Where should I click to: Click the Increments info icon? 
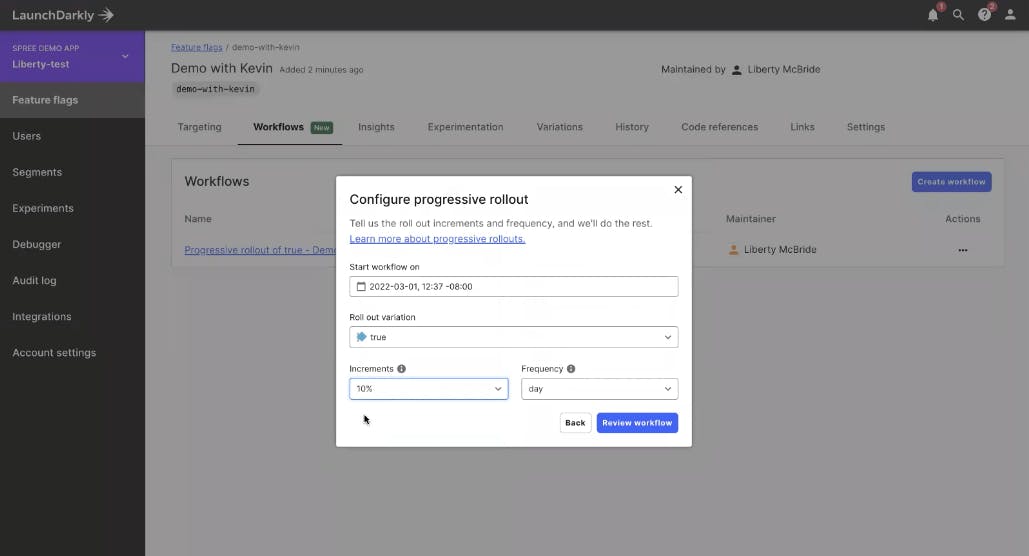402,369
